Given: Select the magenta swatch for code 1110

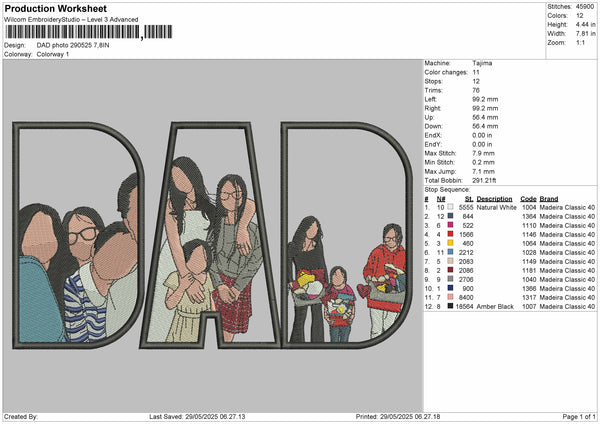Looking at the screenshot, I should click(x=450, y=225).
